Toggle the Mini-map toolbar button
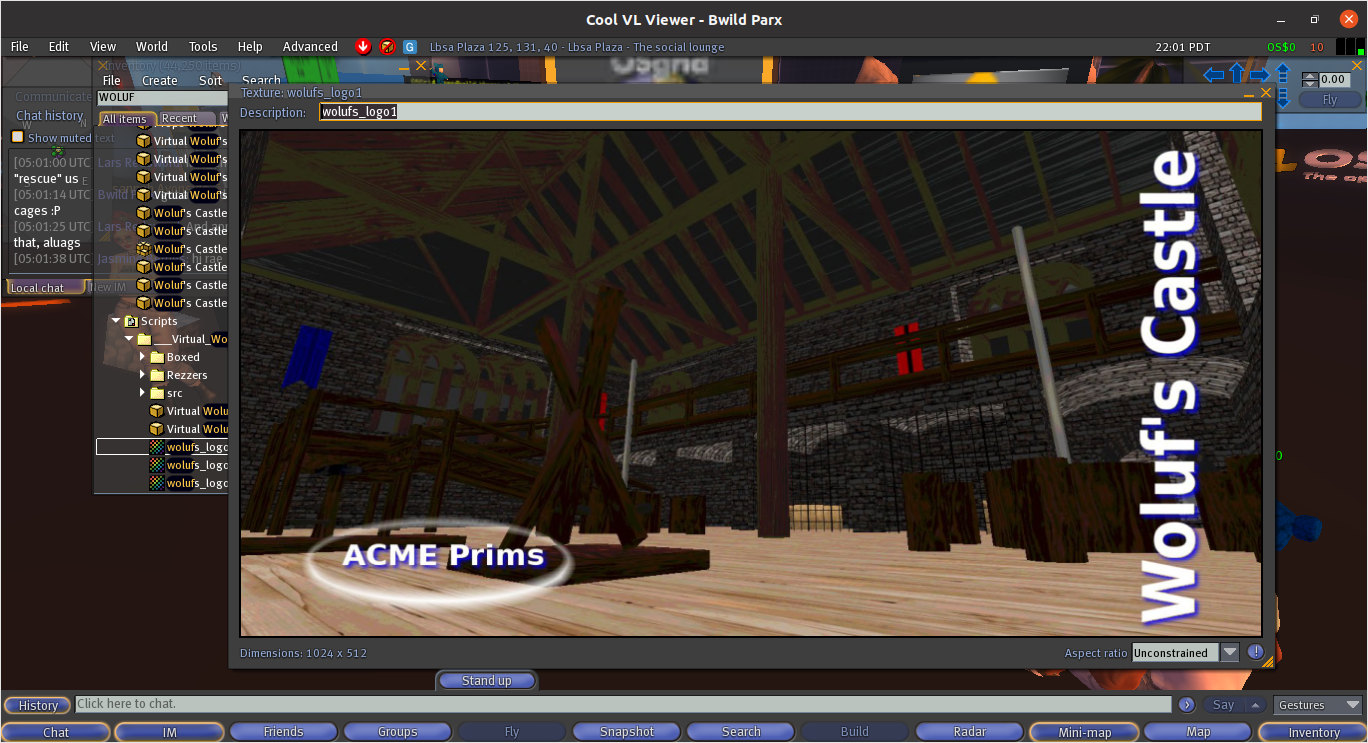Screen dimensions: 1368x743 tap(1084, 732)
